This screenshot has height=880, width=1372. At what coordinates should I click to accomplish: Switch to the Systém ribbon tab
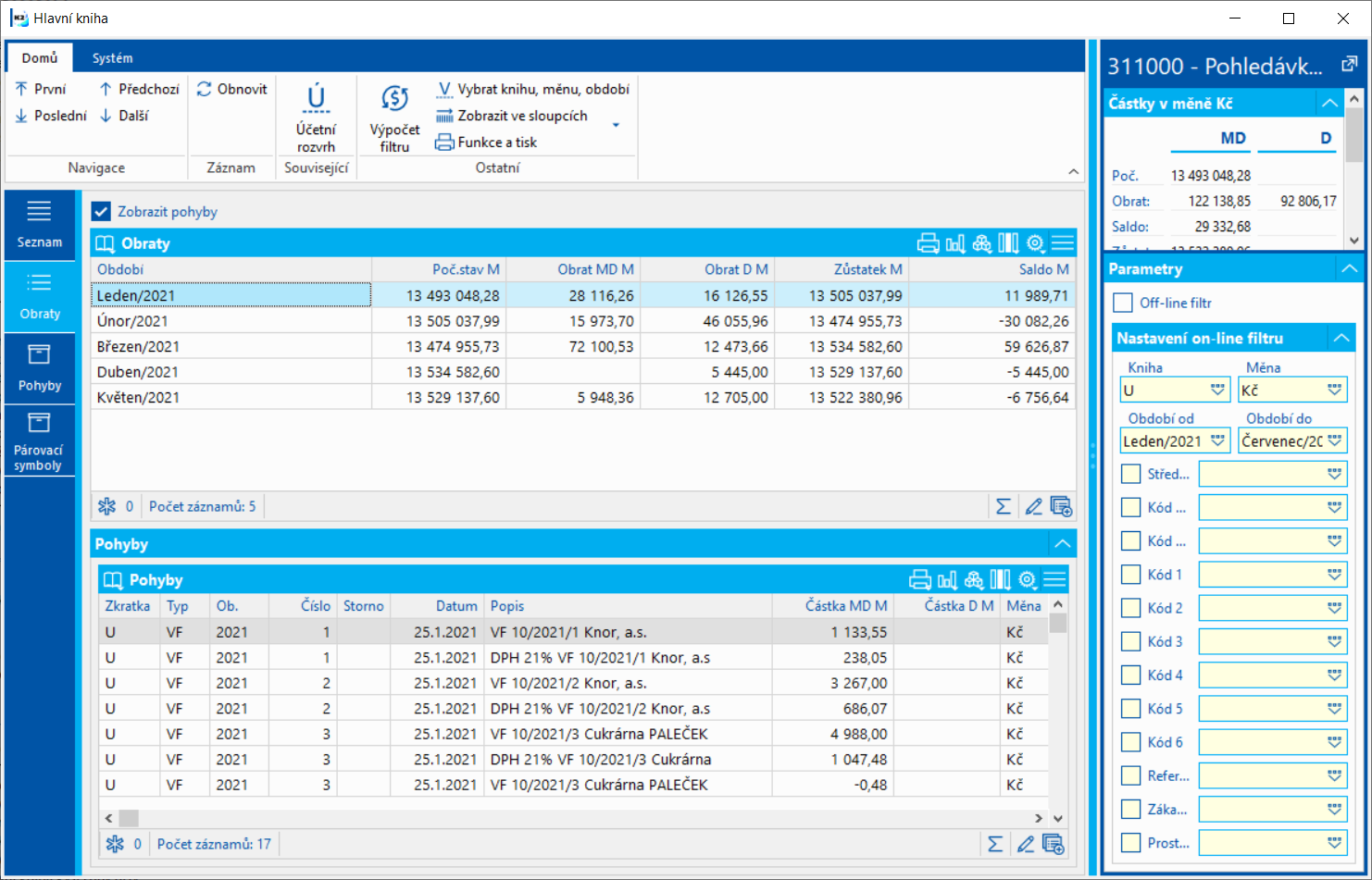coord(112,57)
